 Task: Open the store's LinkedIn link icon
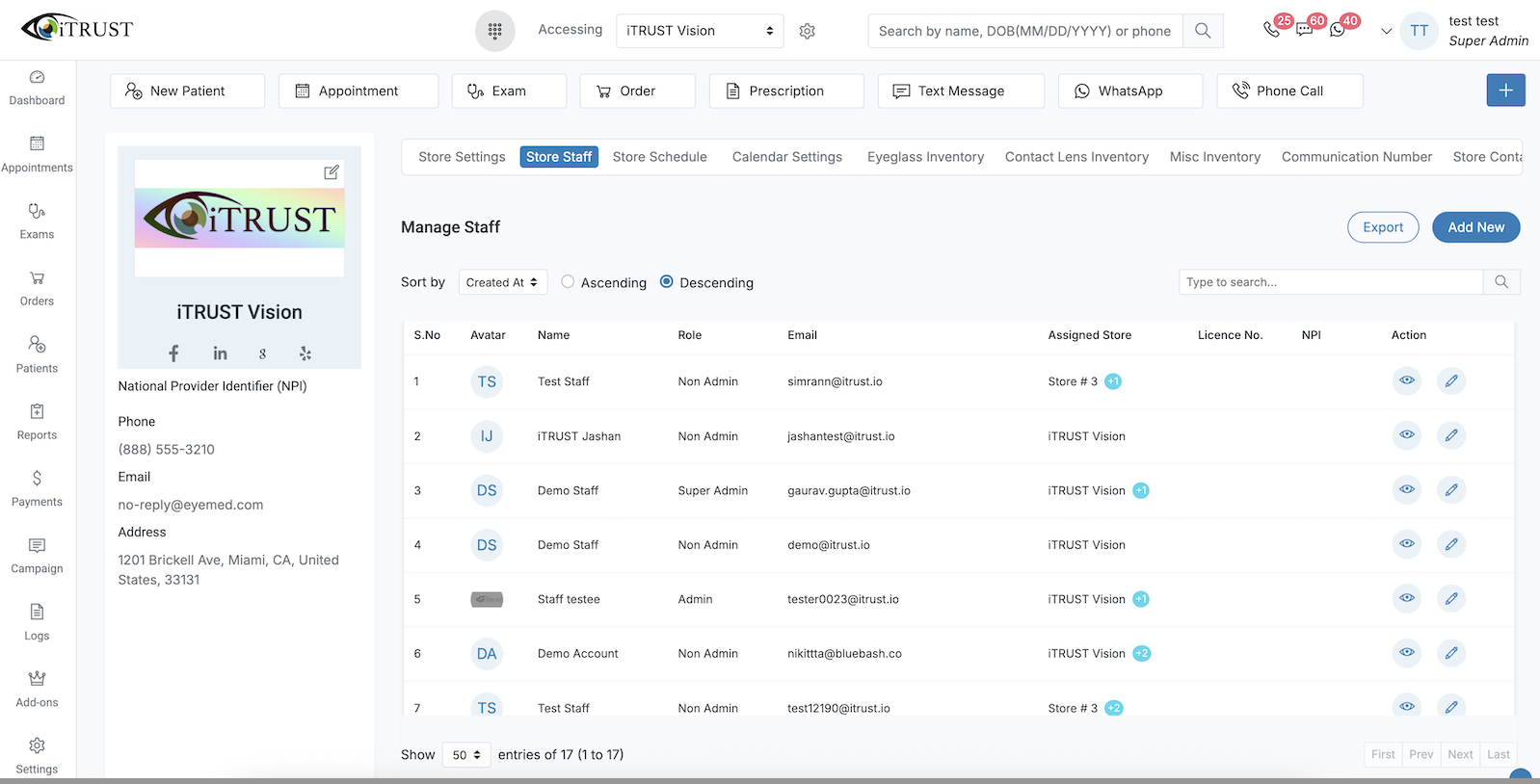220,353
